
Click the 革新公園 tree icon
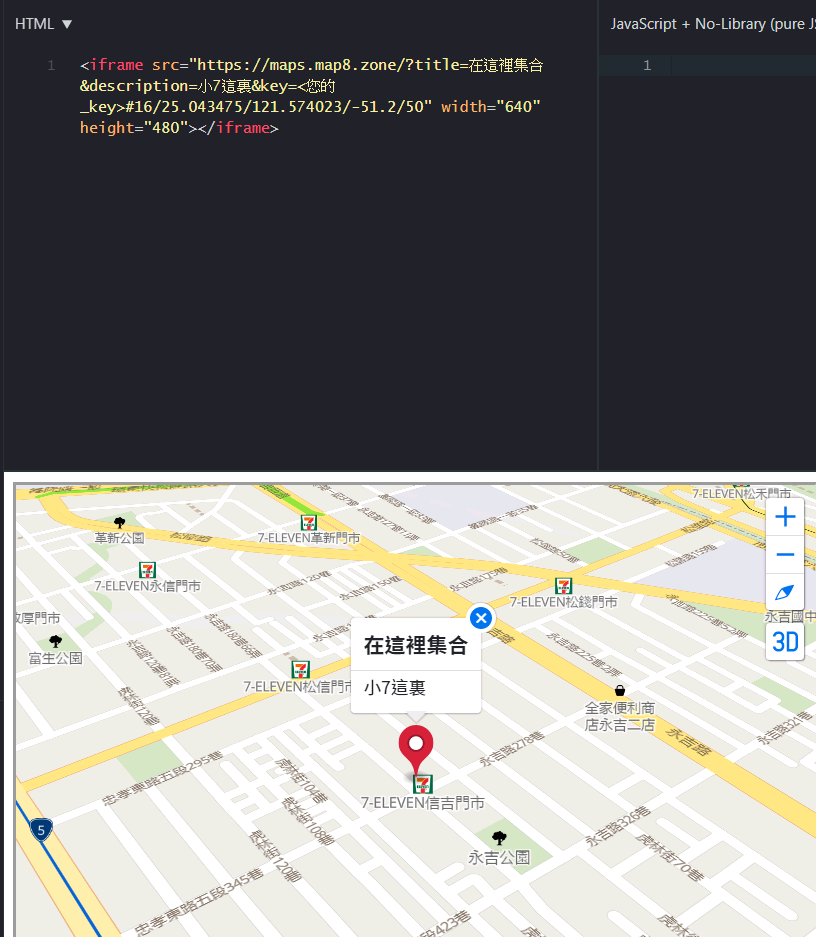[x=120, y=522]
